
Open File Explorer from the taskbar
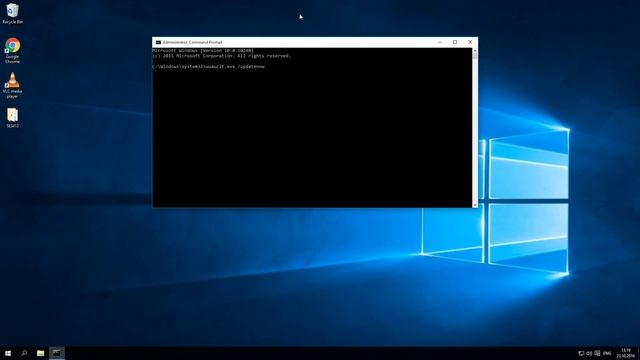(x=40, y=353)
